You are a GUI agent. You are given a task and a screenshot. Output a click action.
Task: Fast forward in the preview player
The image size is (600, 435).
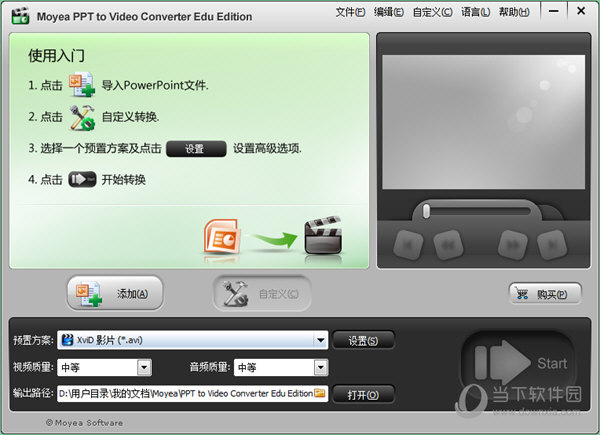coord(513,245)
